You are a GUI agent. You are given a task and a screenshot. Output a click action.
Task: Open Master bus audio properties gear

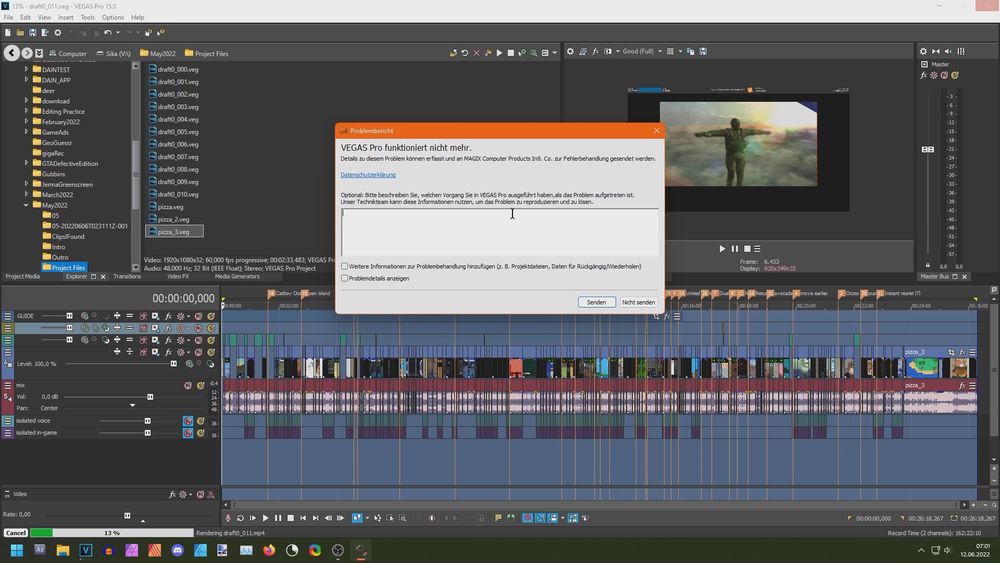tap(923, 52)
